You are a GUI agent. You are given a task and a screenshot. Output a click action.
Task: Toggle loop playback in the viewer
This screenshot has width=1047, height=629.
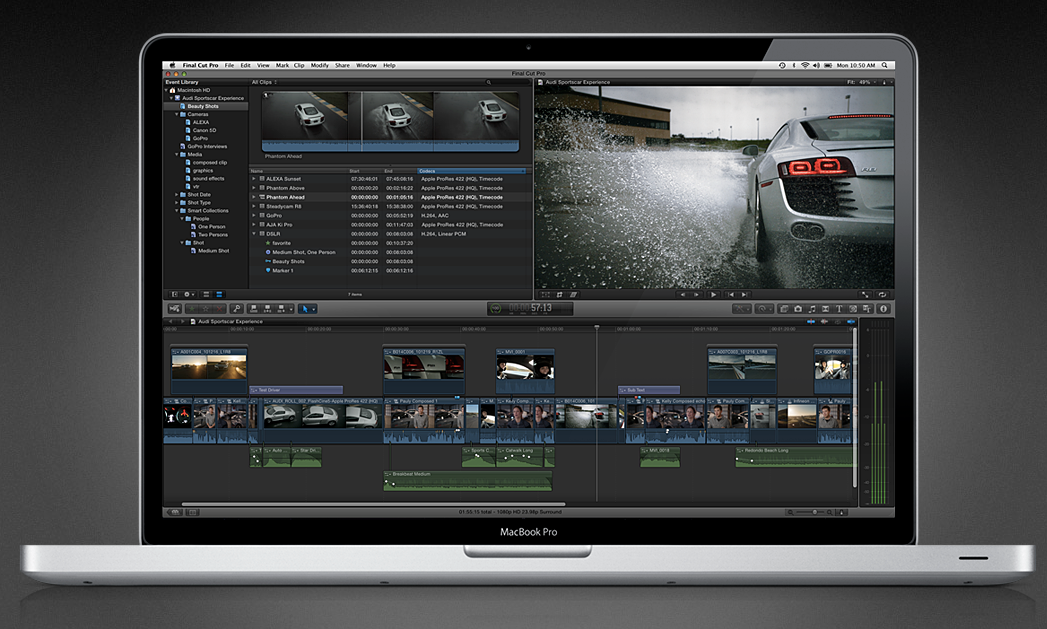pos(883,294)
